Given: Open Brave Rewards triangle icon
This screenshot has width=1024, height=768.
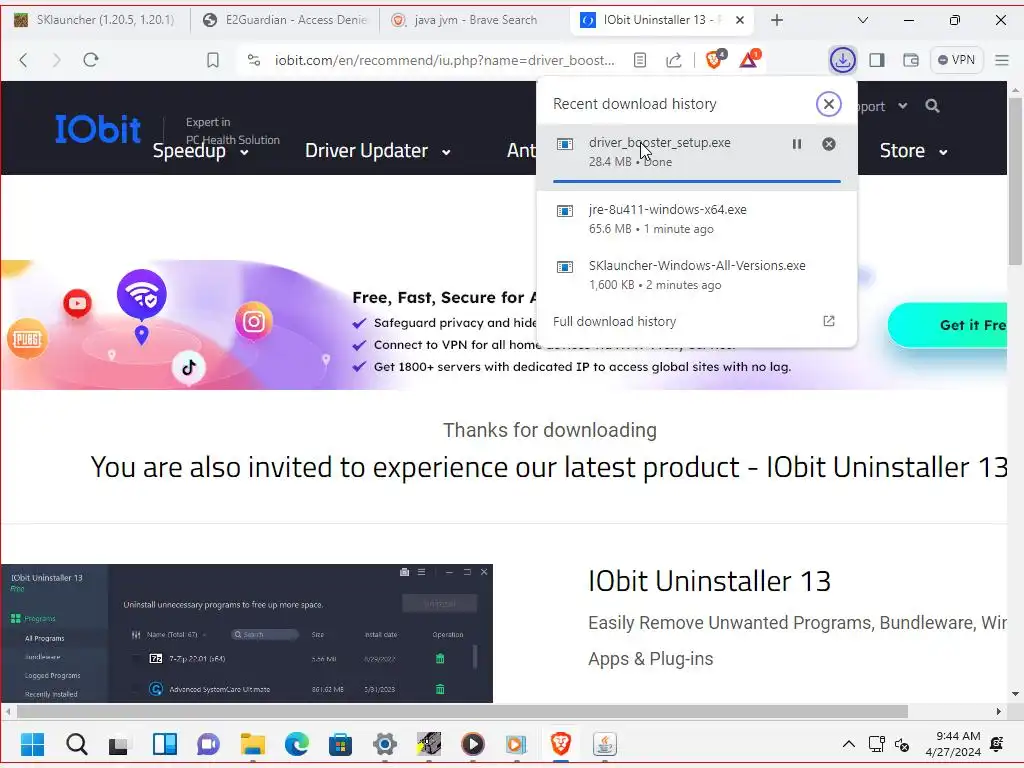Looking at the screenshot, I should [750, 59].
